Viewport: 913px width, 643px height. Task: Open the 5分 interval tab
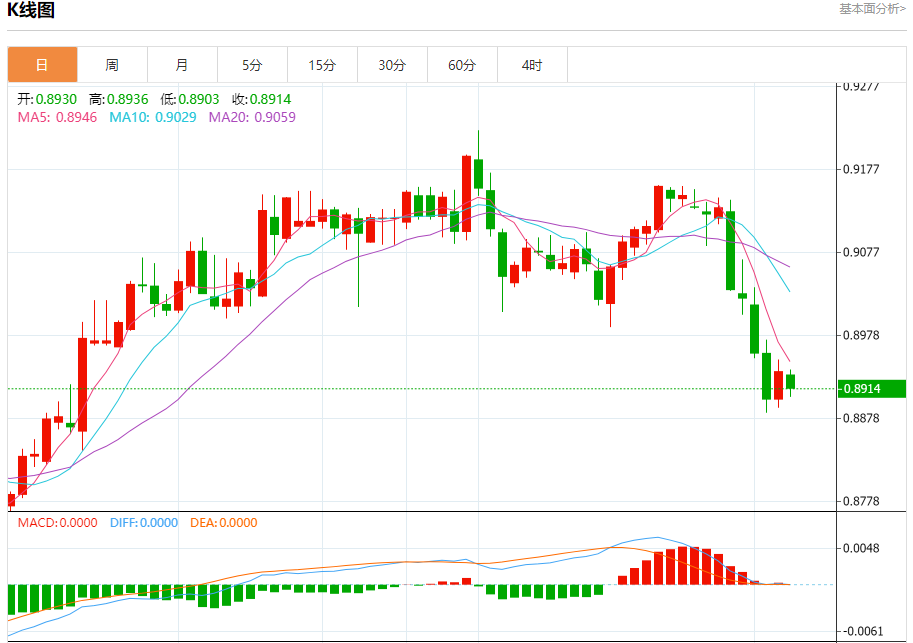pos(252,65)
